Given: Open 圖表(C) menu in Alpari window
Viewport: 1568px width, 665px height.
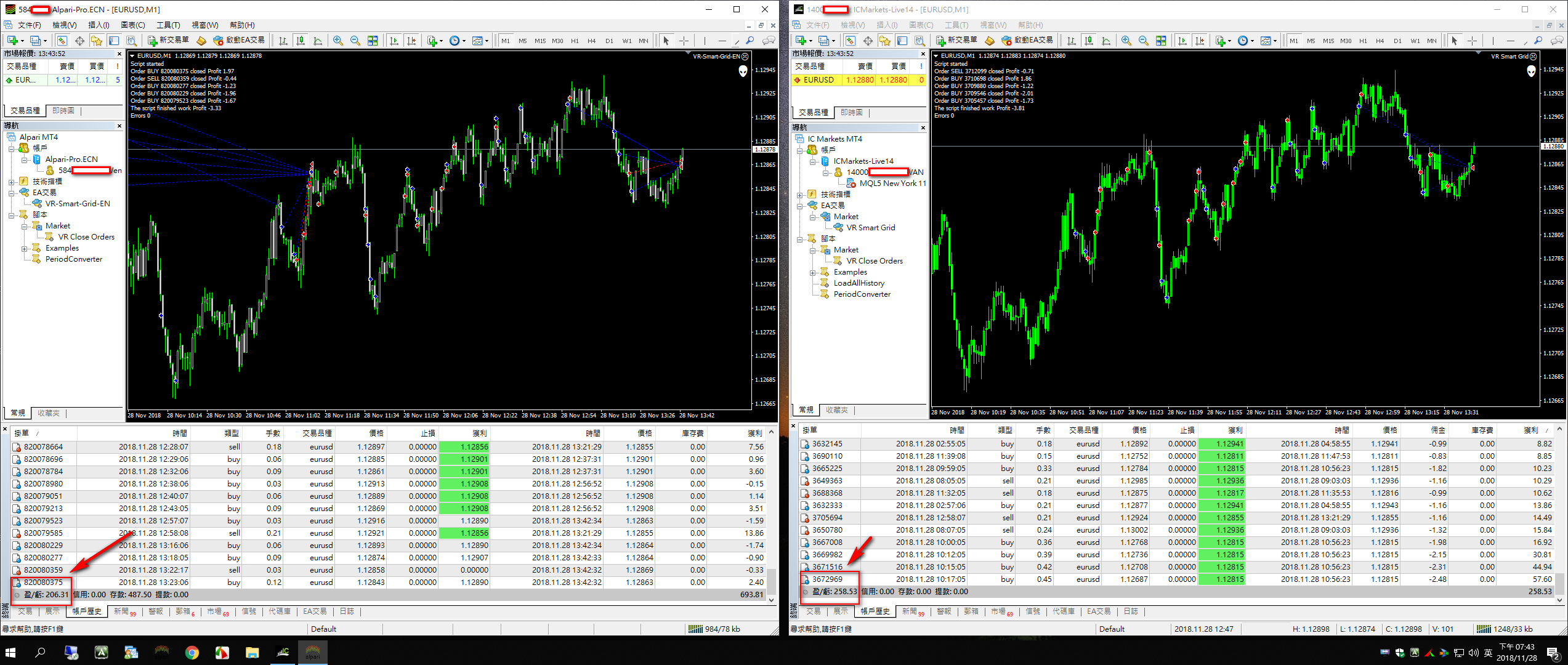Looking at the screenshot, I should [132, 25].
